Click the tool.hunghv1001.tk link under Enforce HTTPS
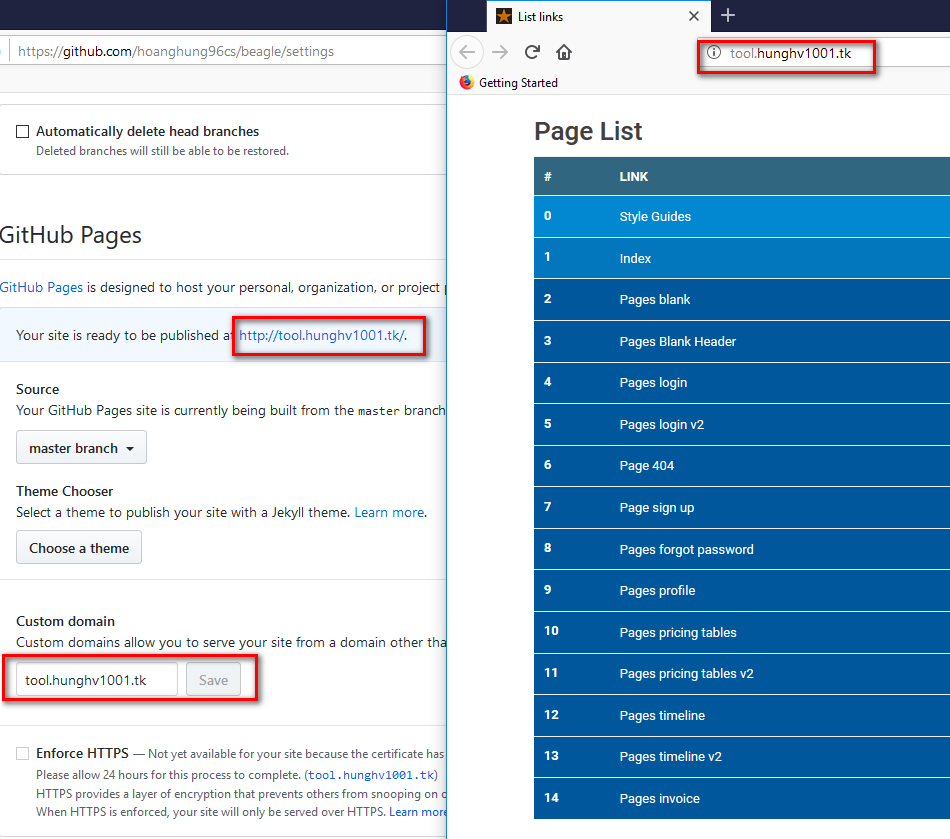The height and width of the screenshot is (839, 950). point(371,775)
